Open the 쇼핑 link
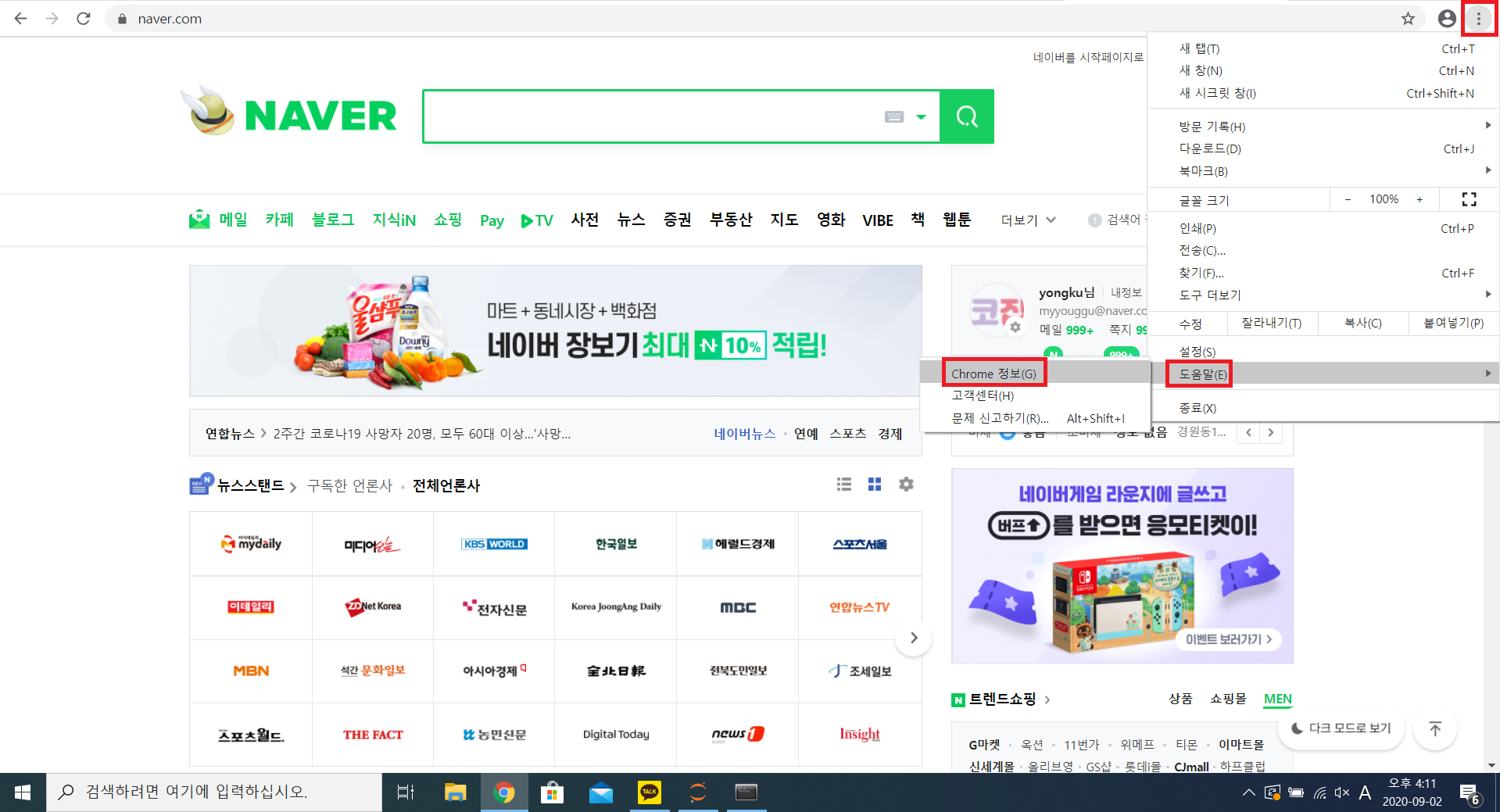This screenshot has height=812, width=1500. click(x=448, y=220)
